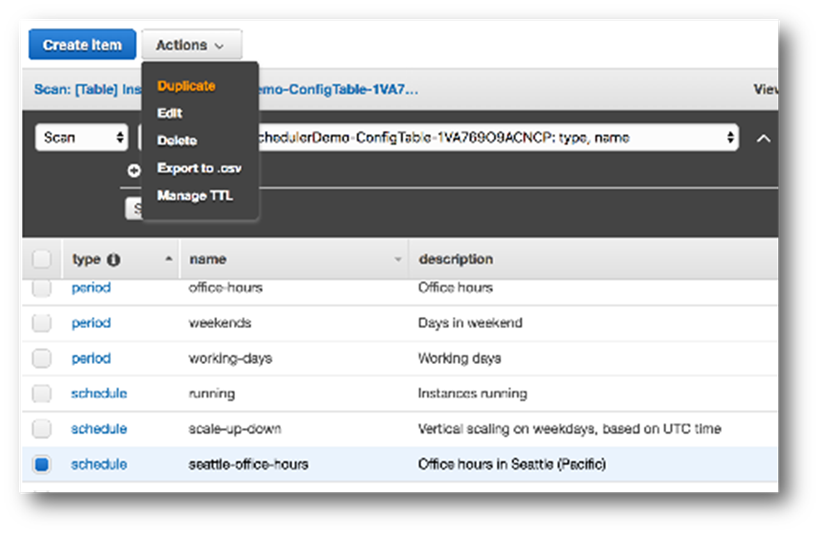Image resolution: width=820 pixels, height=534 pixels.
Task: Open the schedule link for scale-up-down
Action: [x=99, y=429]
